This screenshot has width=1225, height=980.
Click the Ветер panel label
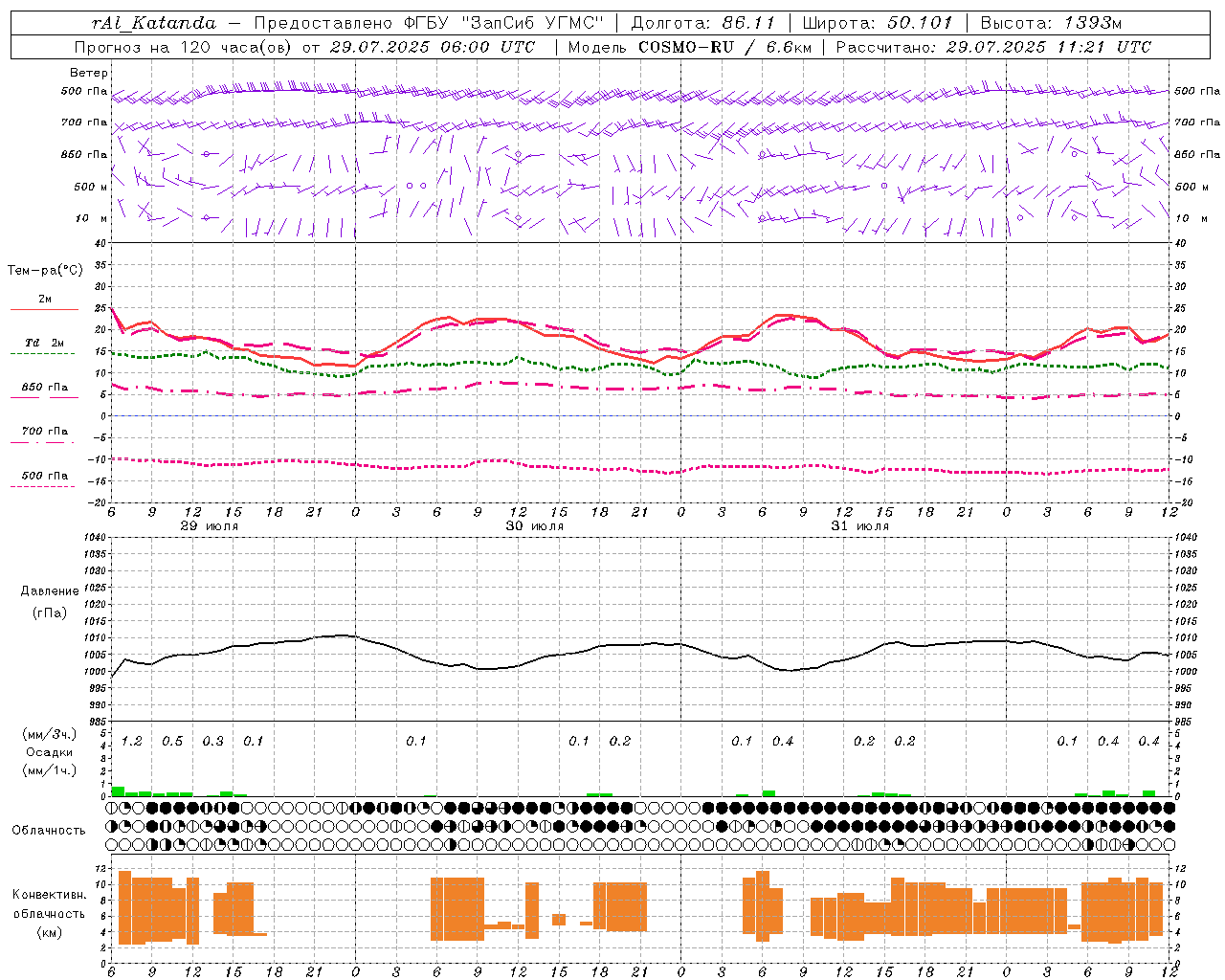(89, 73)
